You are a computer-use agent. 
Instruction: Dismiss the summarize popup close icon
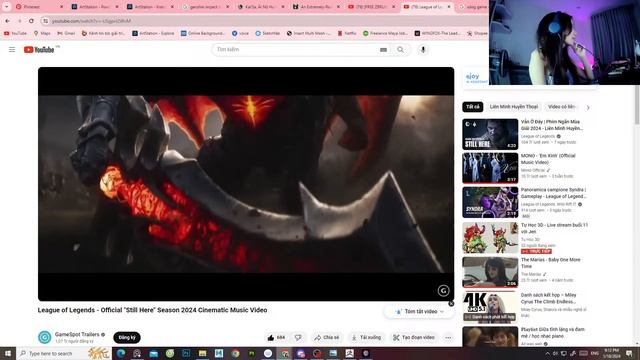click(451, 304)
